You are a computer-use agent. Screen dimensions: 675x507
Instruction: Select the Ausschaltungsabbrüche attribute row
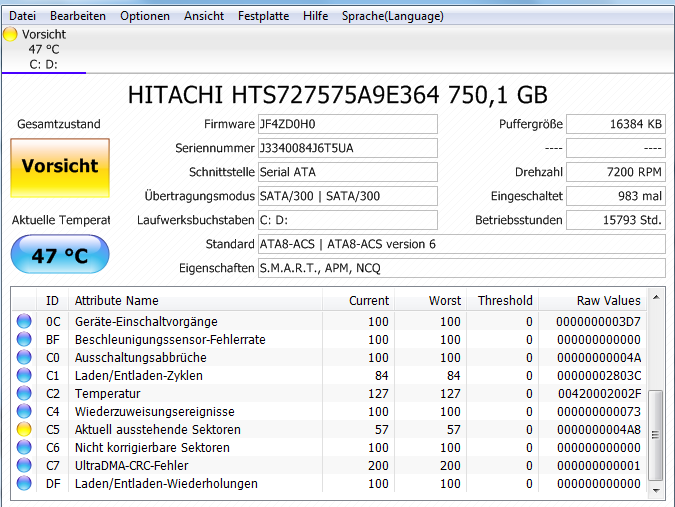(x=329, y=358)
